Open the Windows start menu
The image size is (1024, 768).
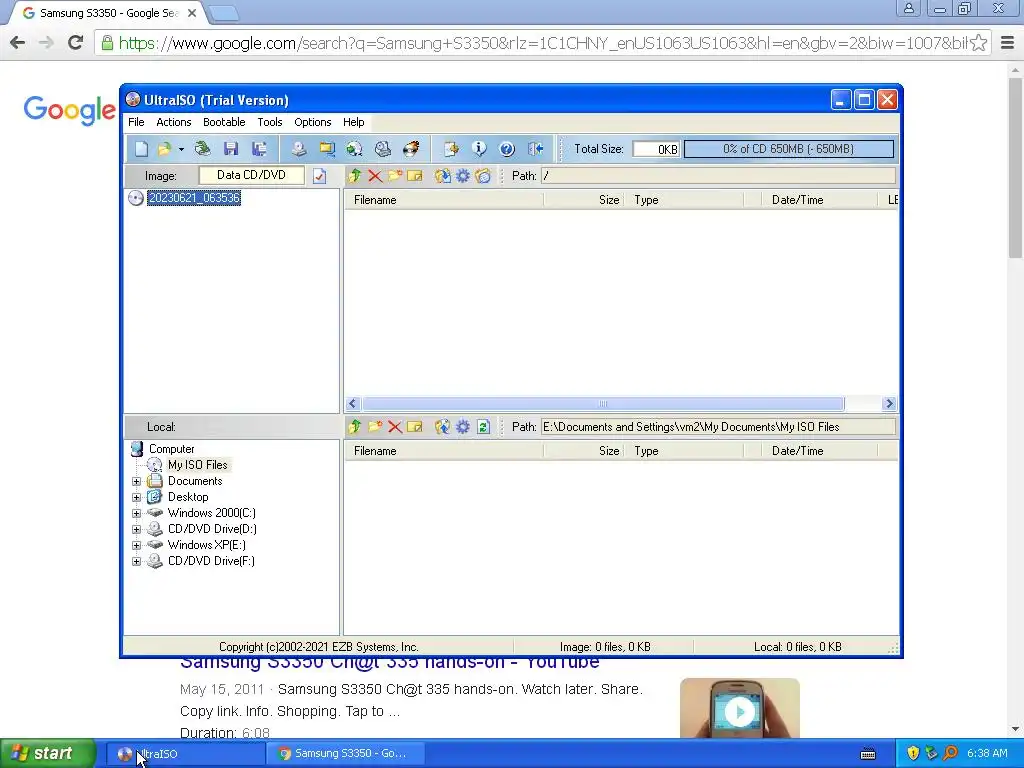(x=47, y=754)
